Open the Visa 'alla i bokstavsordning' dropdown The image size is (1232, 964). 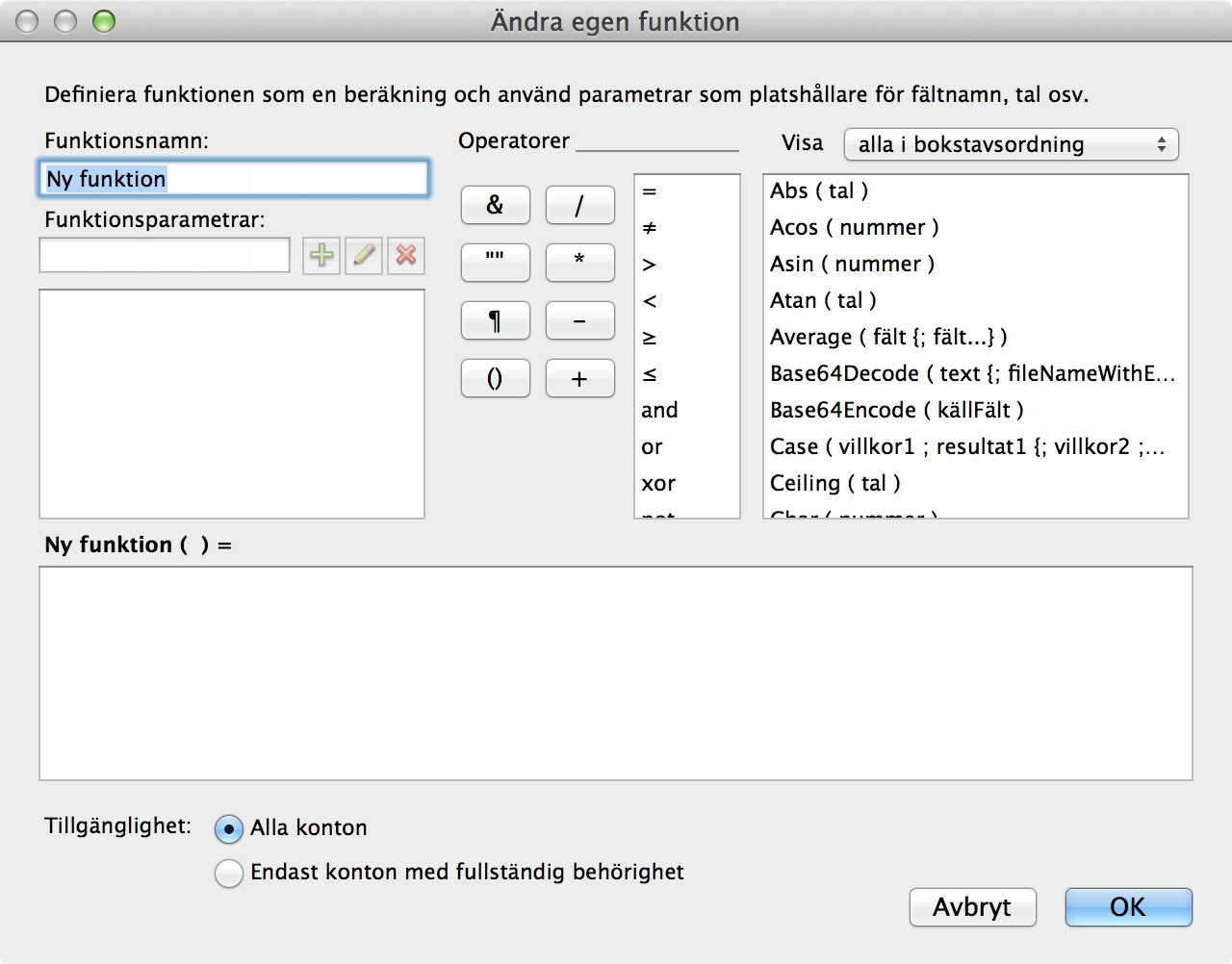click(x=1011, y=145)
